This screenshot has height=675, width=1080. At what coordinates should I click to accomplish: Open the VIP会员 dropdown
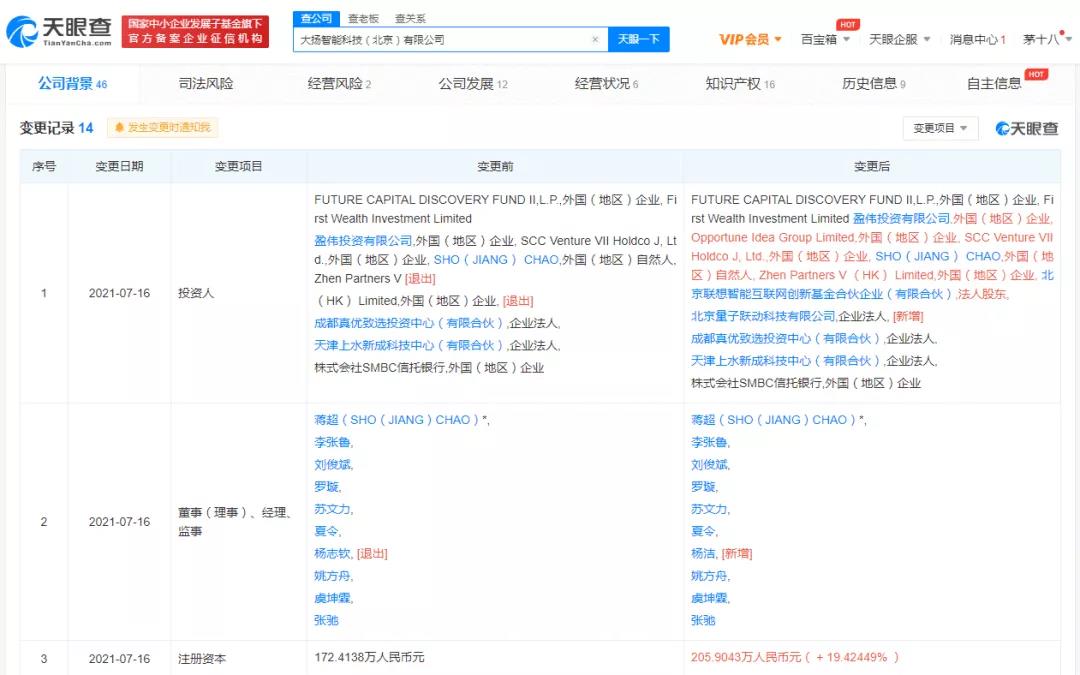point(750,40)
